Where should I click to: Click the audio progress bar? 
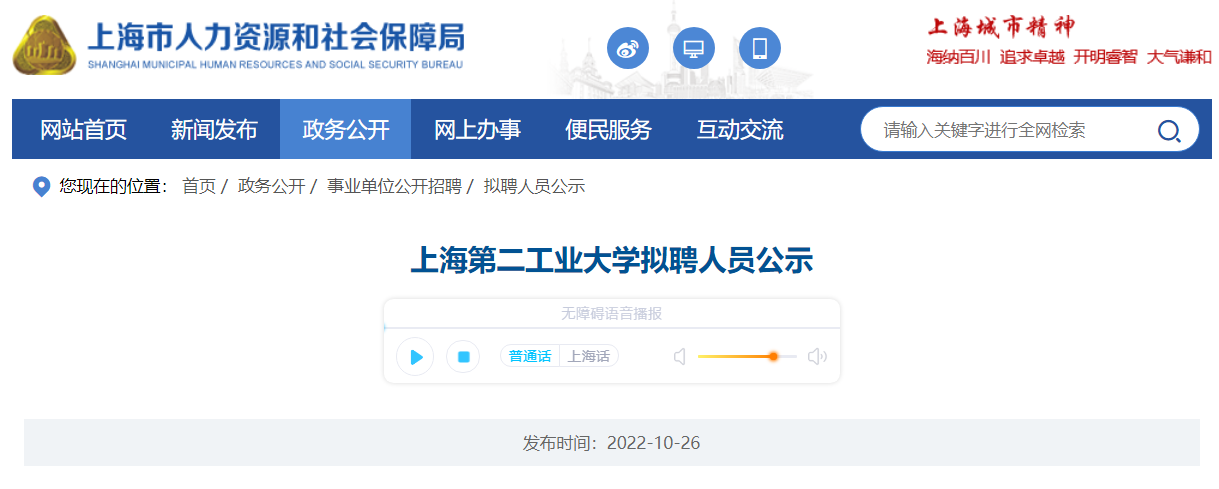pos(612,328)
